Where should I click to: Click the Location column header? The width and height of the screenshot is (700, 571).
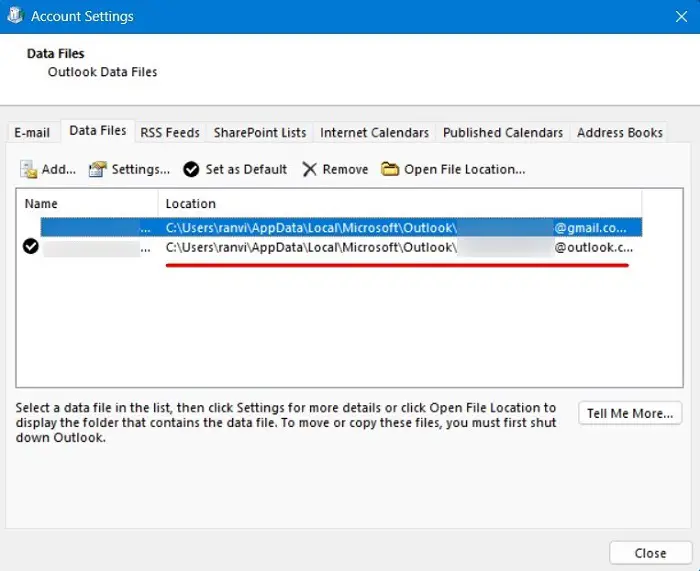click(400, 204)
